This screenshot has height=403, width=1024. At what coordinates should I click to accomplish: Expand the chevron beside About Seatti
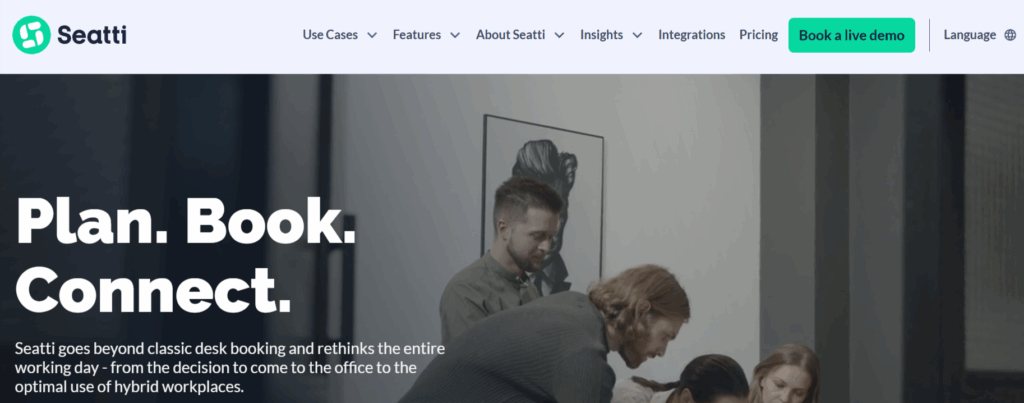point(560,35)
